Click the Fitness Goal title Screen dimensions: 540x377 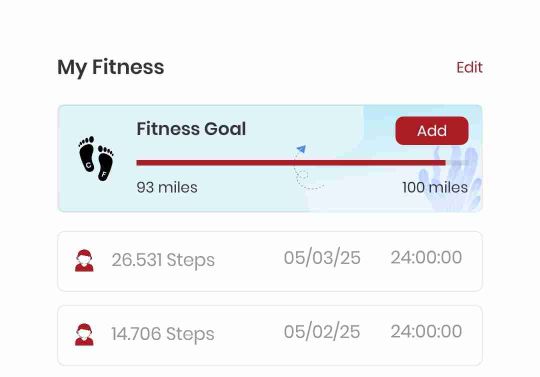tap(191, 129)
